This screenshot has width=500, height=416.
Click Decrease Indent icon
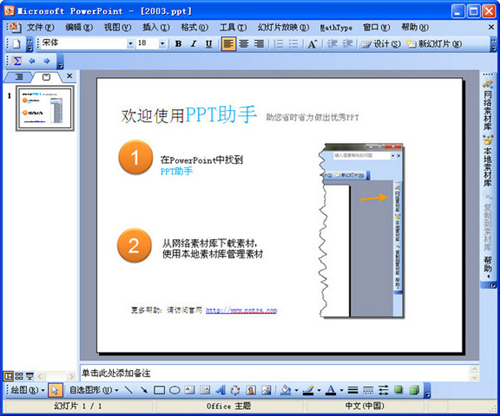332,44
